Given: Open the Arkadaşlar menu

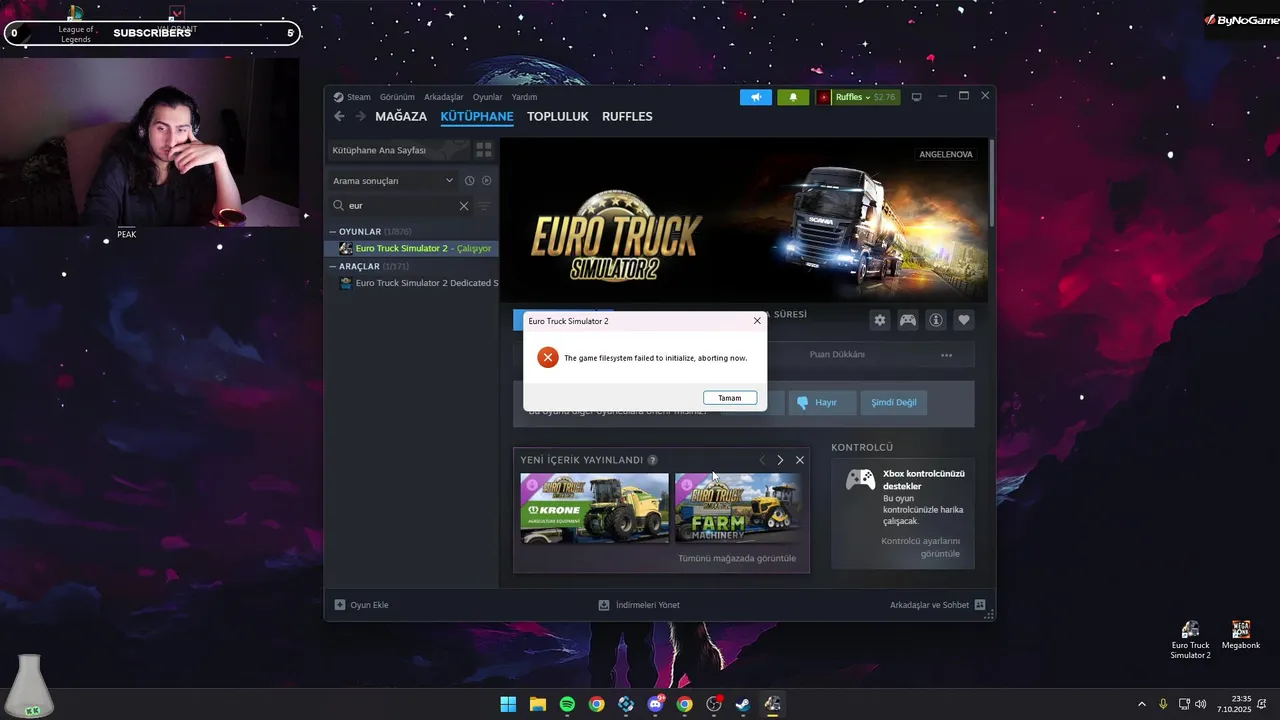Looking at the screenshot, I should 444,97.
